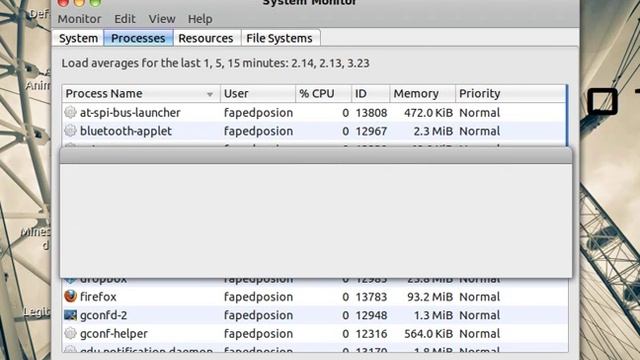This screenshot has width=640, height=360.
Task: Select the at-spi-bus-launcher process name
Action: click(130, 113)
